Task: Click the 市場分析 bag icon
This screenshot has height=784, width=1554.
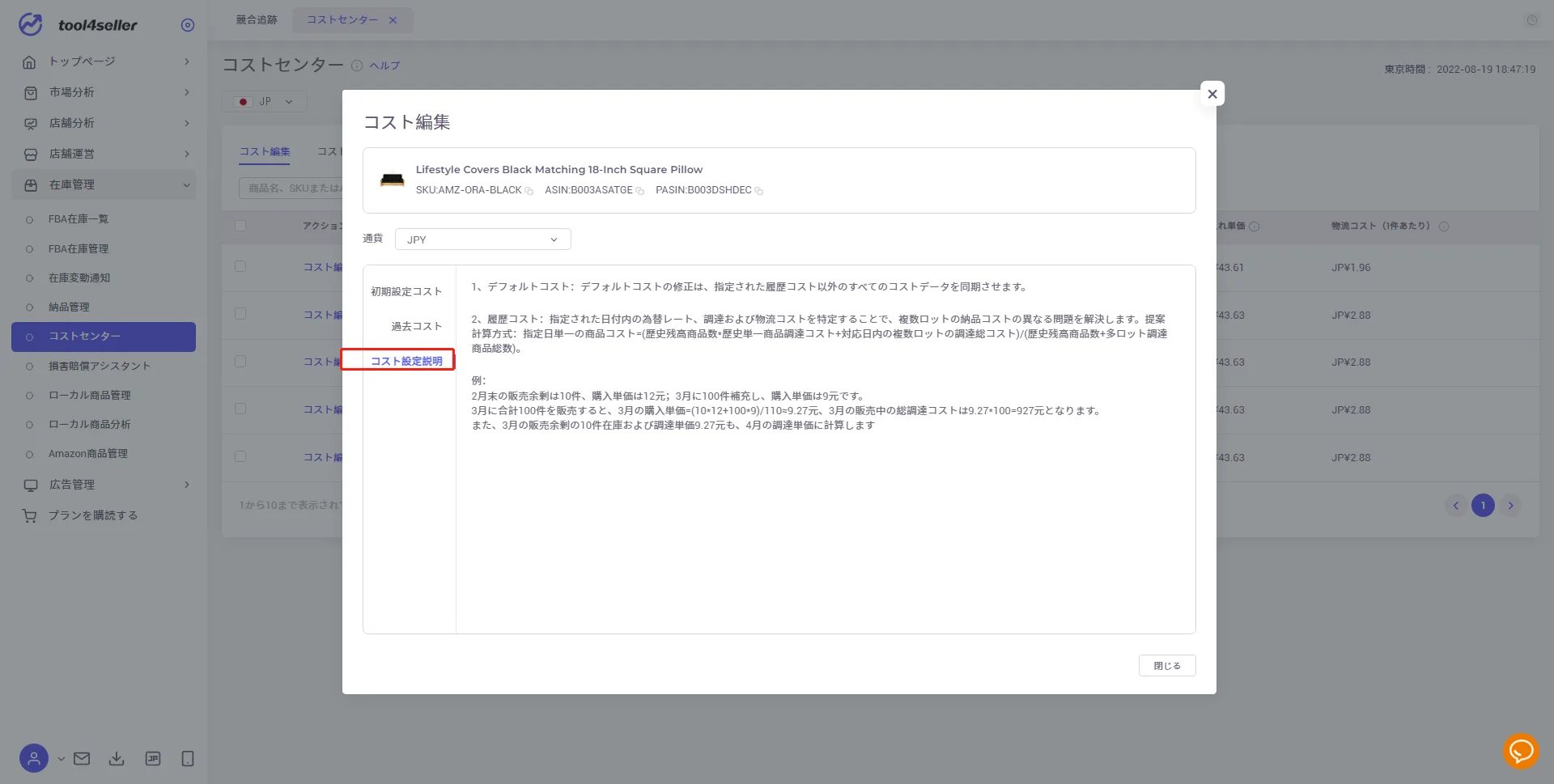Action: point(30,92)
